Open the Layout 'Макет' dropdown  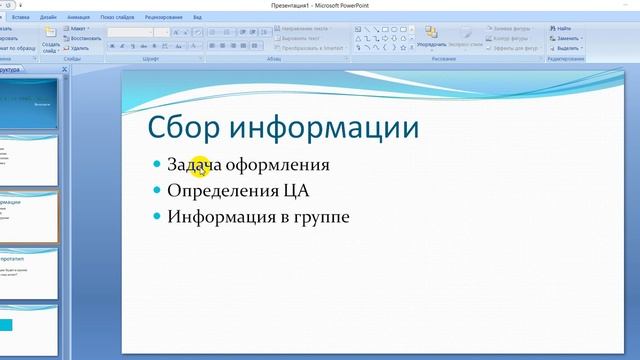point(76,29)
